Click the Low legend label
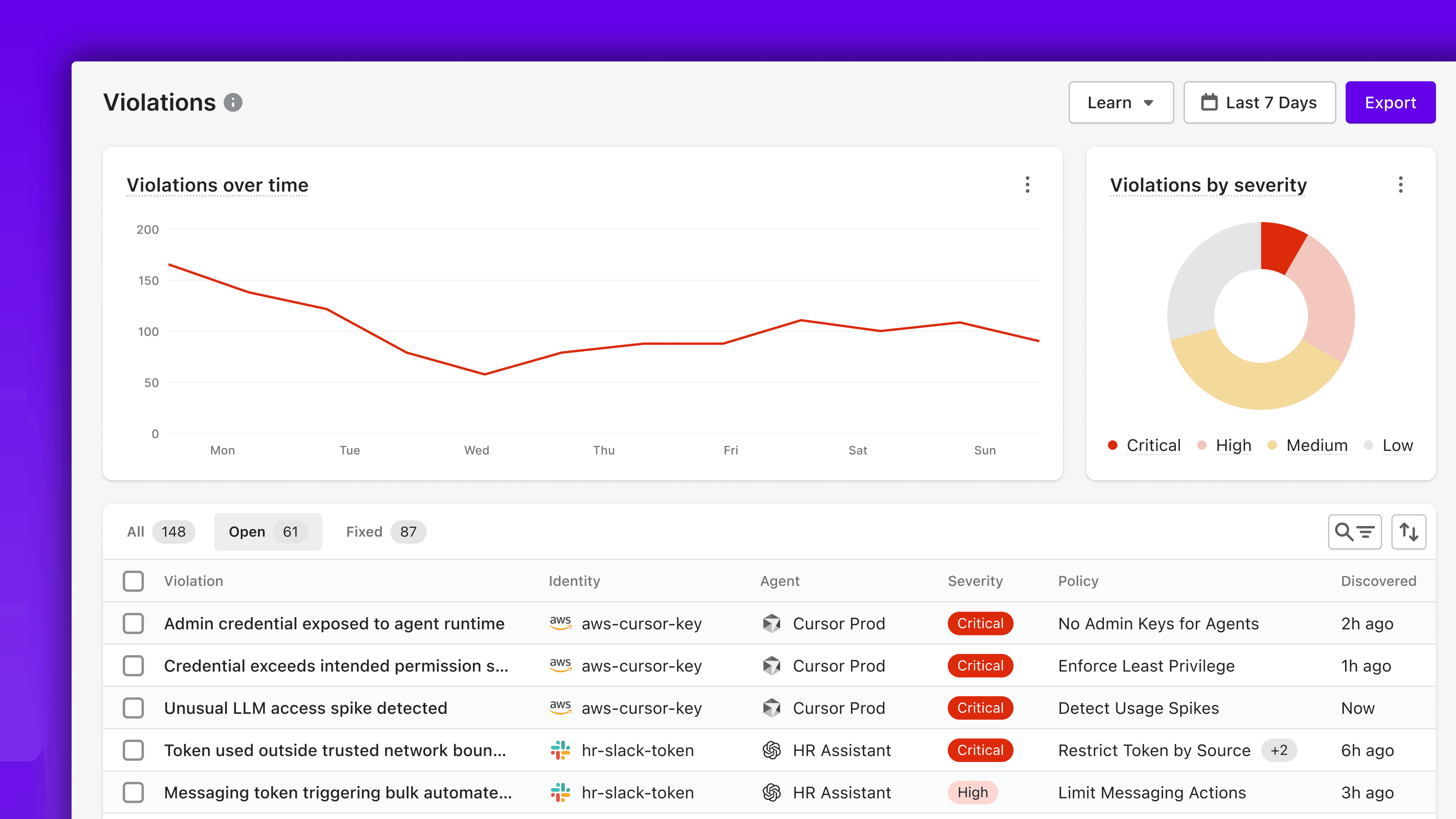The width and height of the screenshot is (1456, 819). (x=1398, y=445)
